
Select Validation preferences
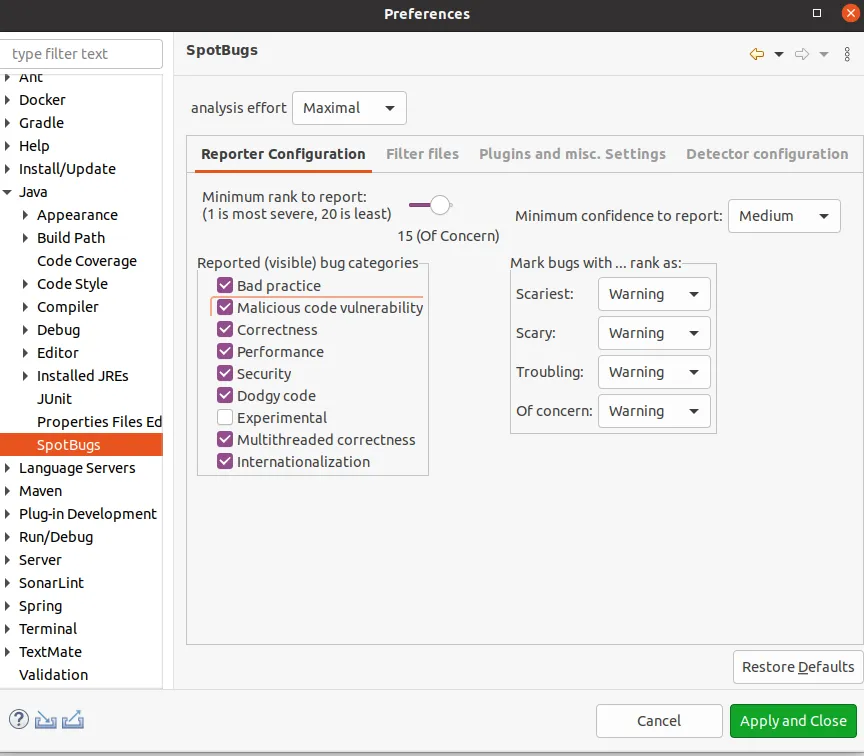pyautogui.click(x=53, y=675)
